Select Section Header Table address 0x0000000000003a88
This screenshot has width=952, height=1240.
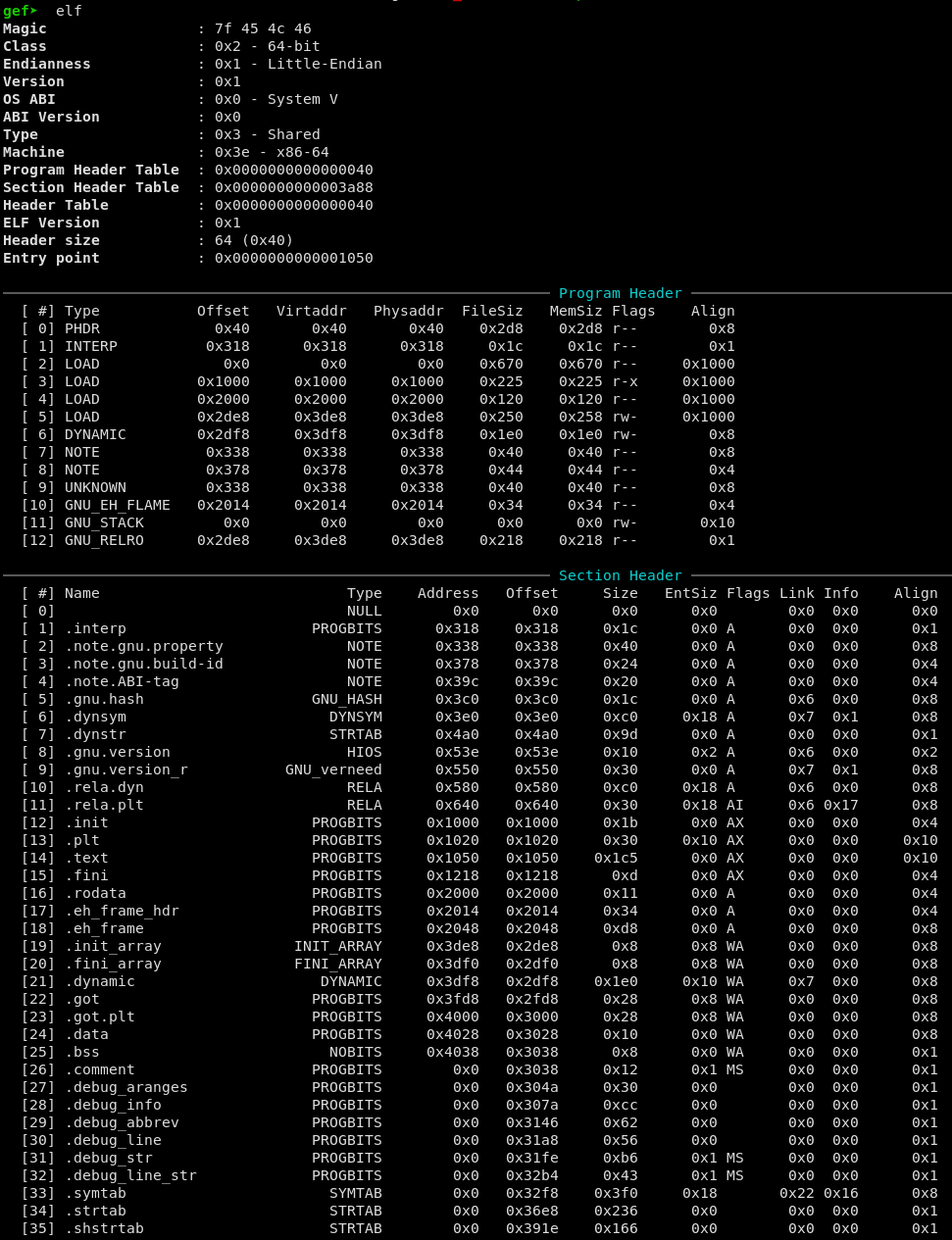294,187
